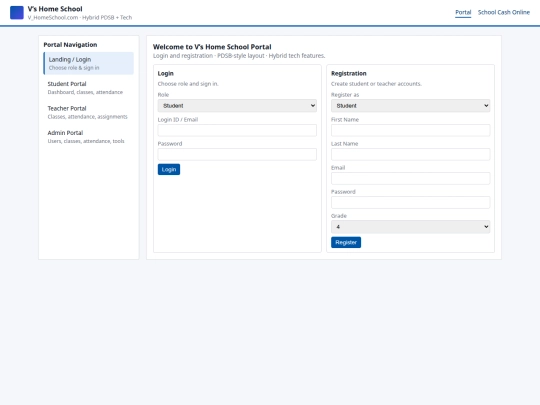The height and width of the screenshot is (405, 540).
Task: Click the 'Portal Navigation' heading
Action: [x=70, y=45]
